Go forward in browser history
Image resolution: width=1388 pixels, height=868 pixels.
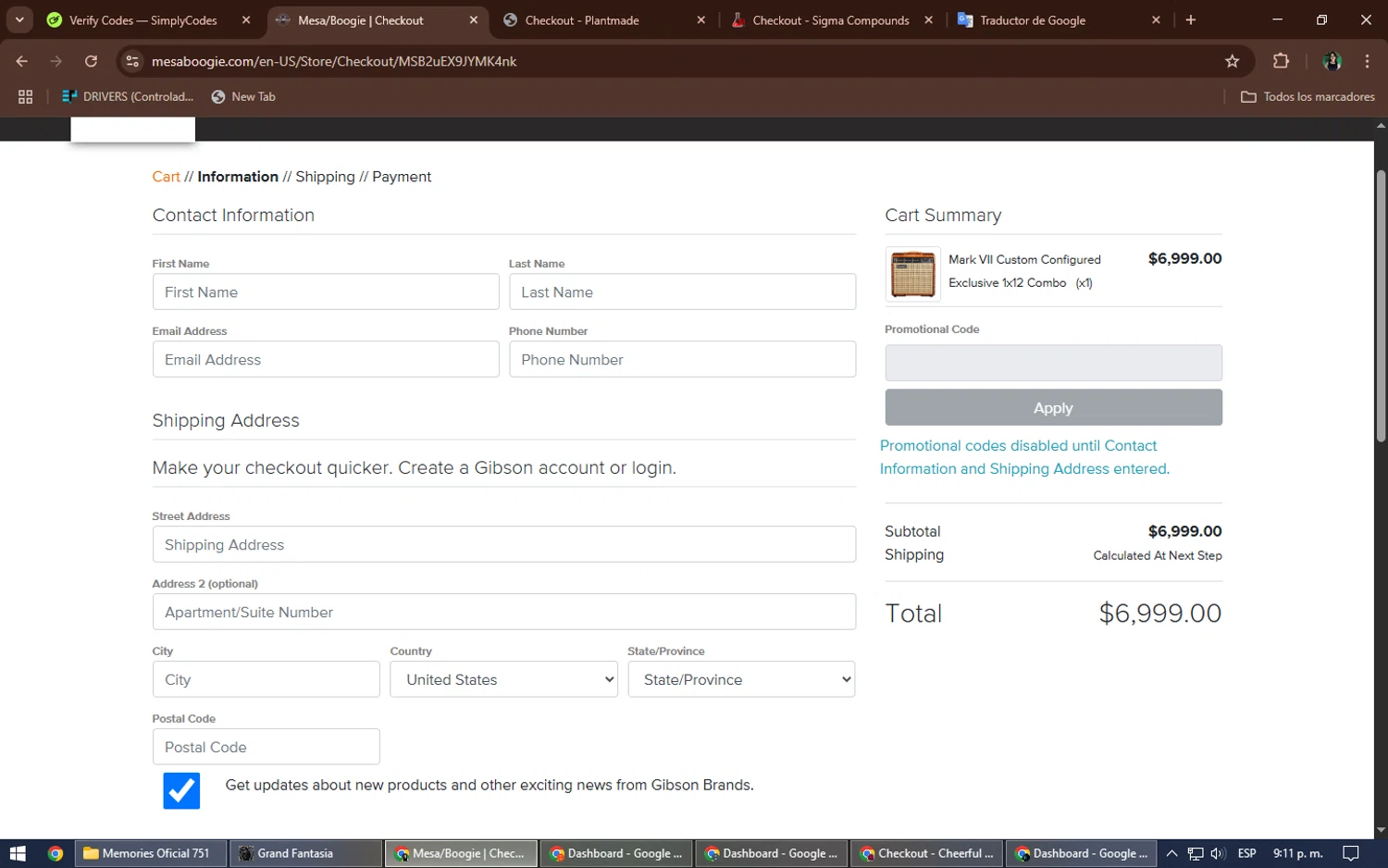(56, 61)
